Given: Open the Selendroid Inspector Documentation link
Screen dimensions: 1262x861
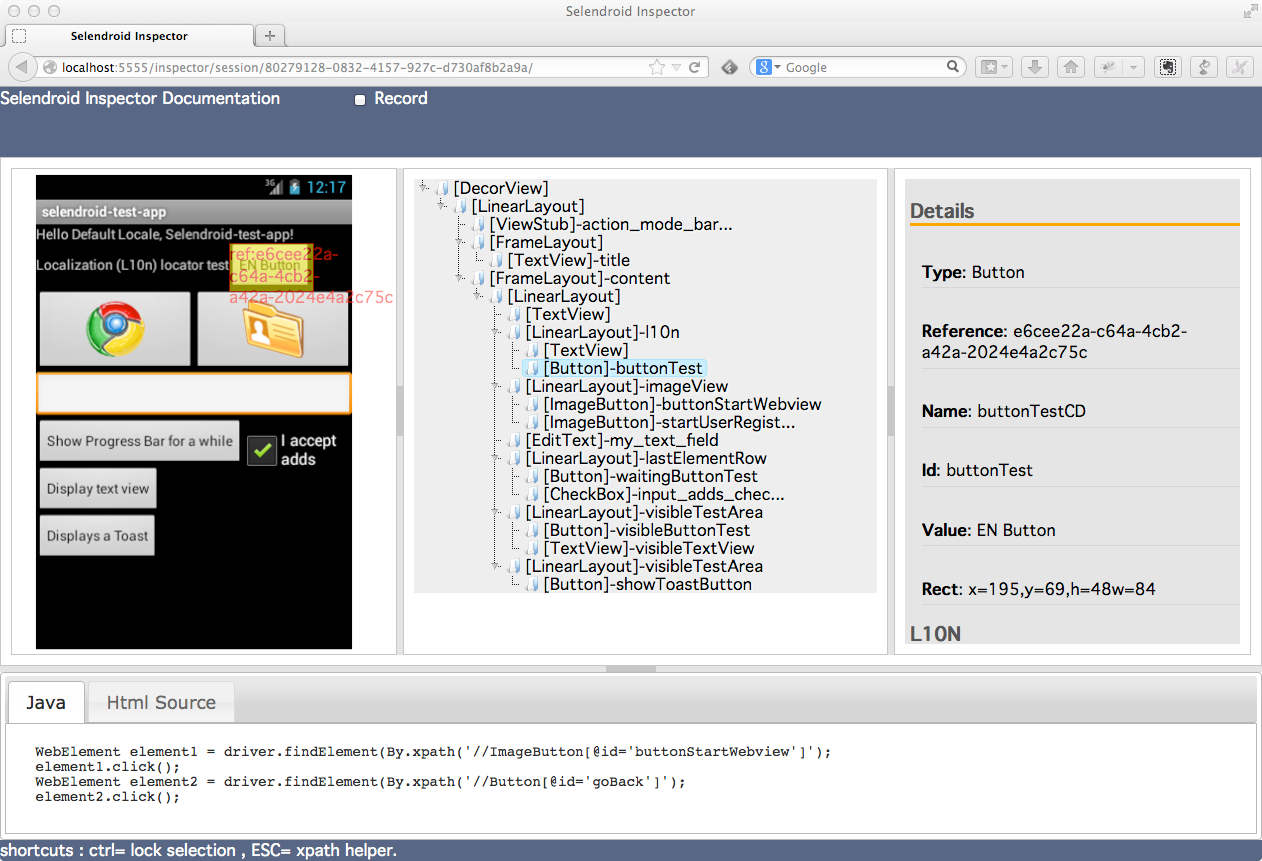Looking at the screenshot, I should 139,98.
